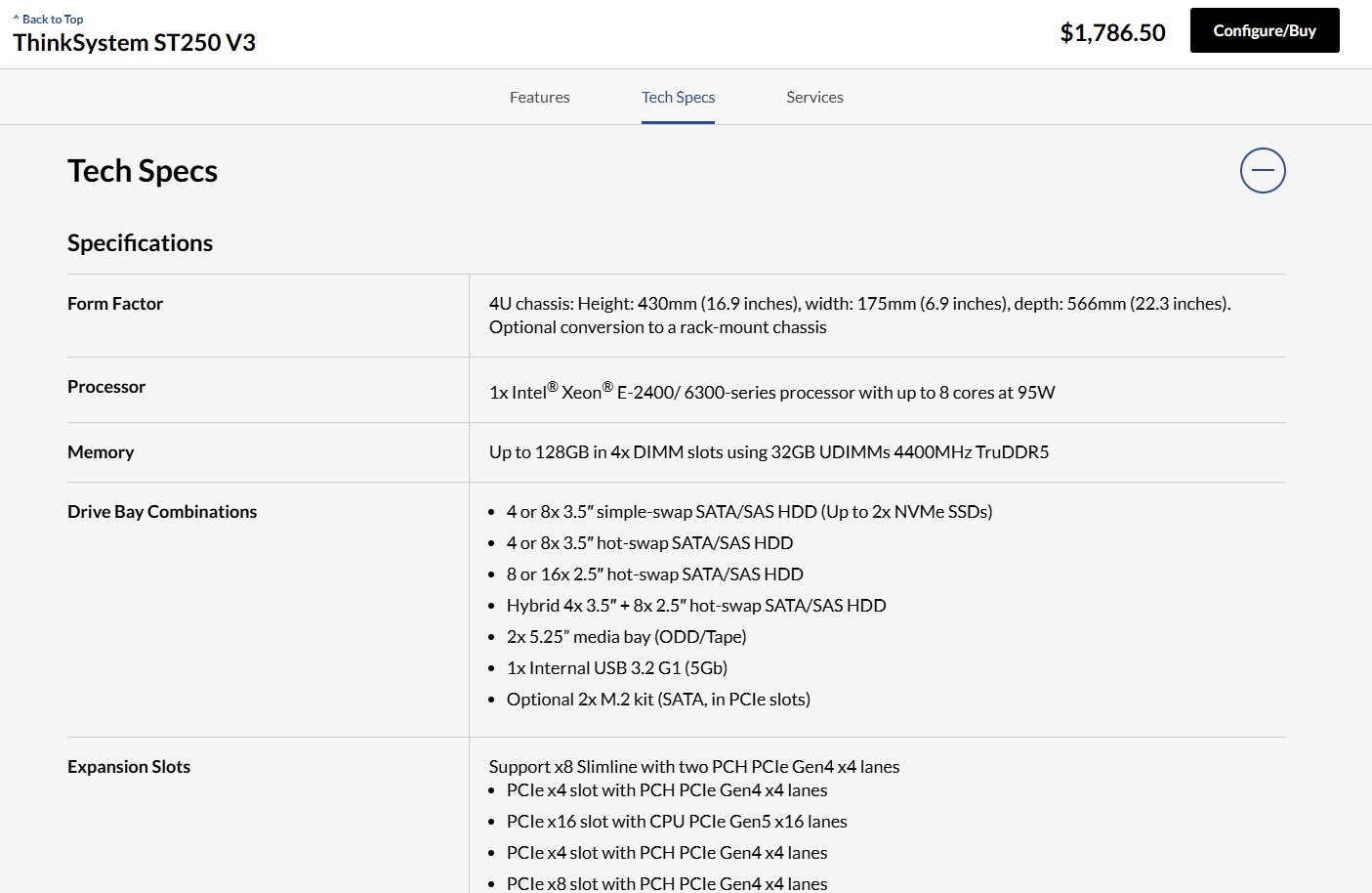Select the Form Factor row label
The image size is (1372, 893).
click(115, 304)
